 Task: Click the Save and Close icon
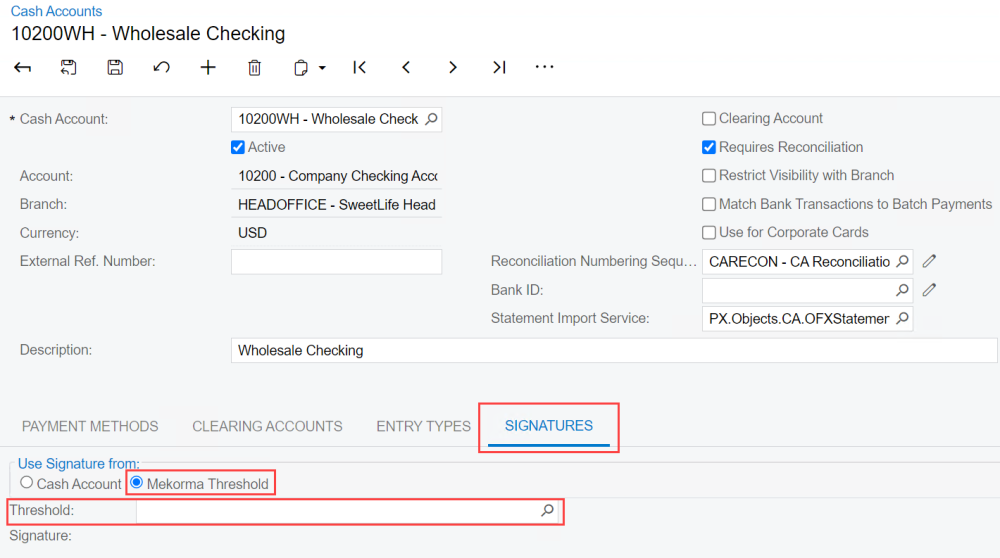(x=68, y=67)
